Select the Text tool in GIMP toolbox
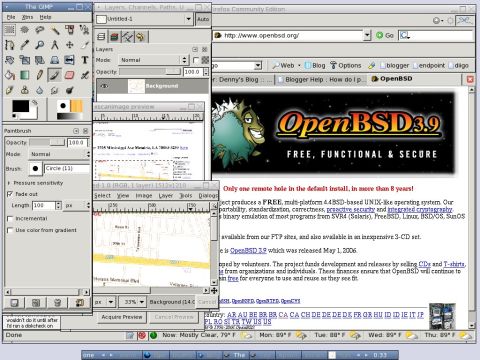Viewport: 480px width, 360px height. pos(85,60)
